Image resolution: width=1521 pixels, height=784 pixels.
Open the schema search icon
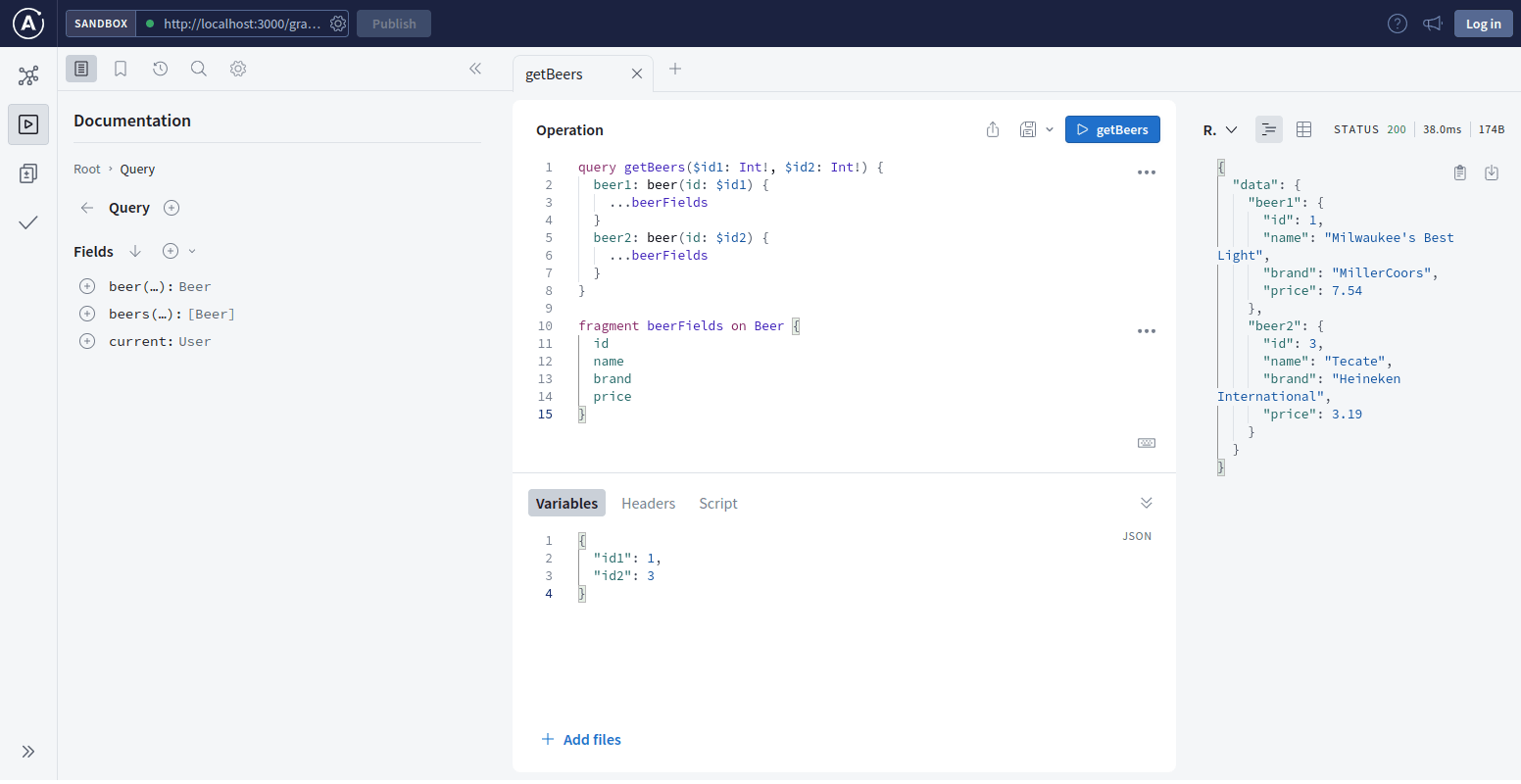pyautogui.click(x=199, y=69)
